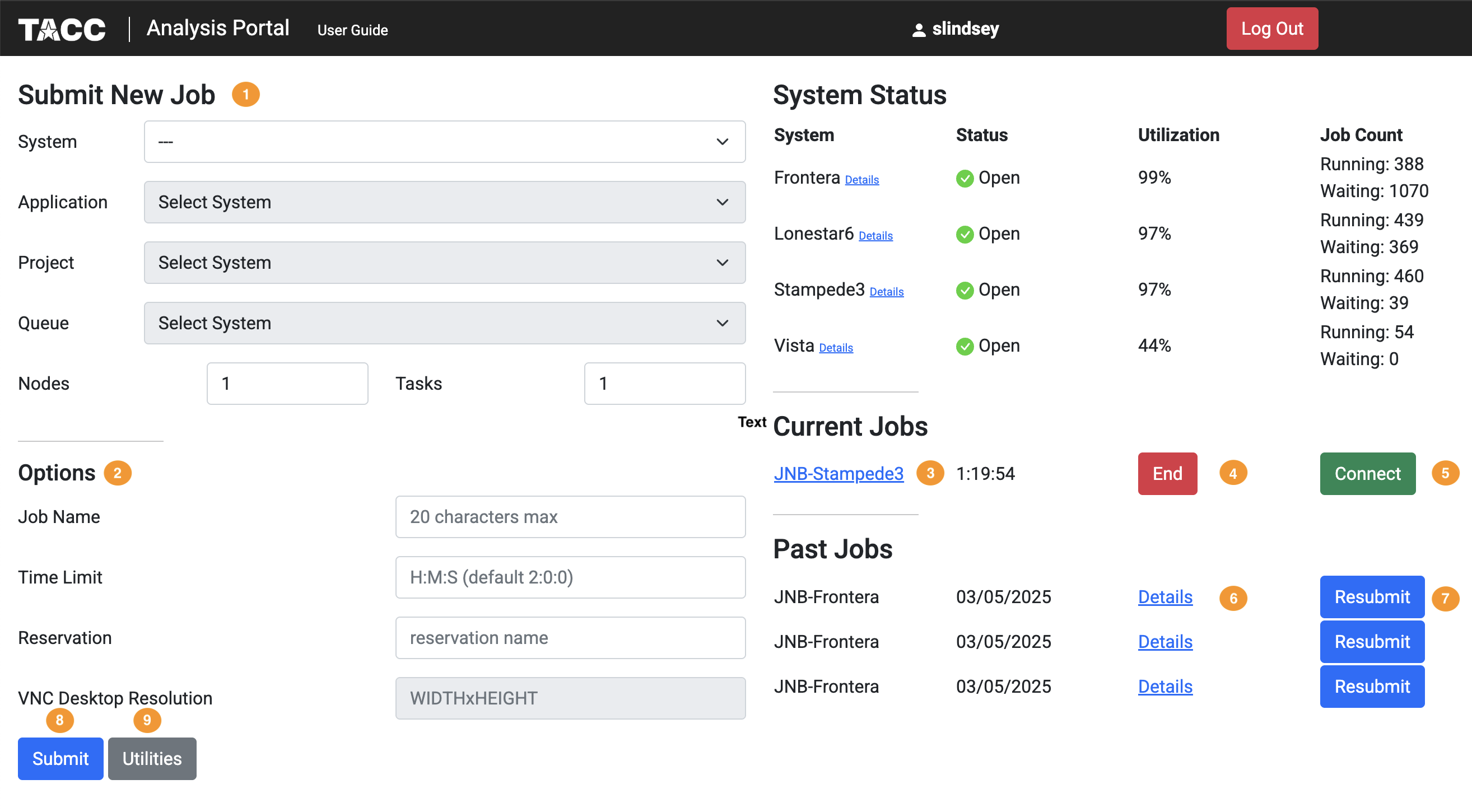Click the TACC logo
The image size is (1472, 812).
(62, 29)
